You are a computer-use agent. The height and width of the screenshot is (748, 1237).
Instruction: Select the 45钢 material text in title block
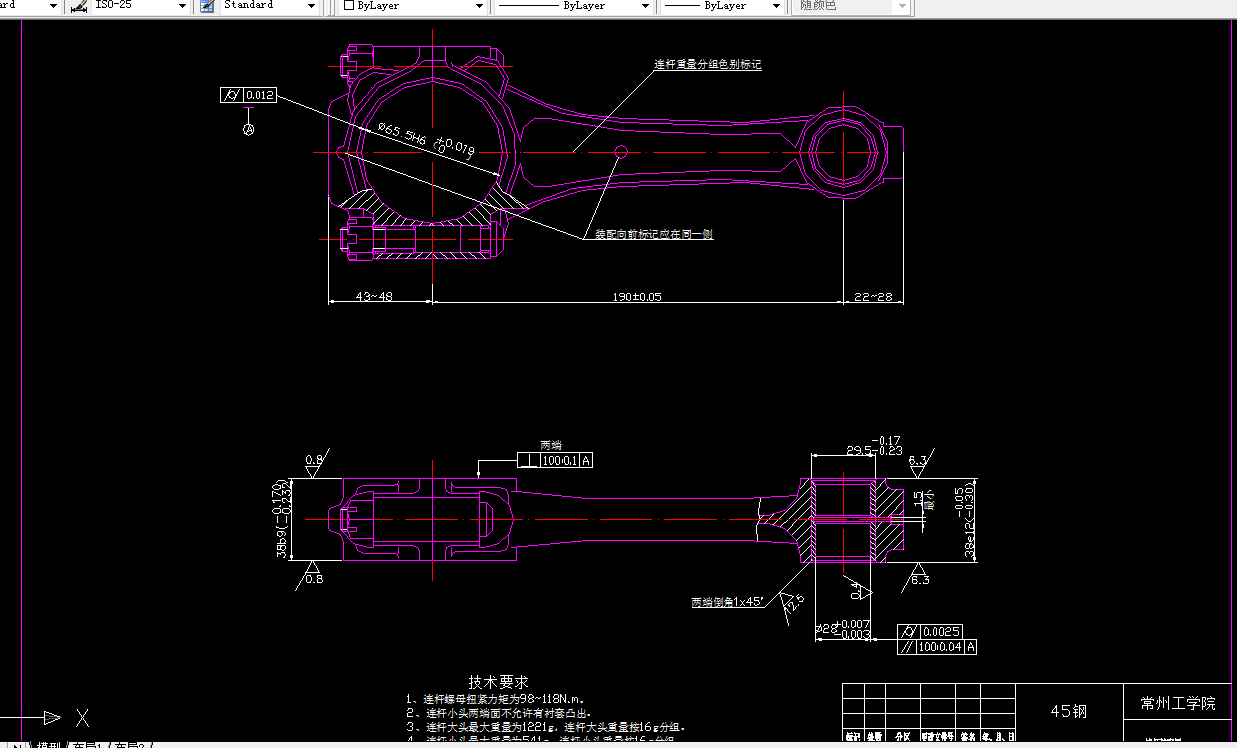coord(1068,709)
